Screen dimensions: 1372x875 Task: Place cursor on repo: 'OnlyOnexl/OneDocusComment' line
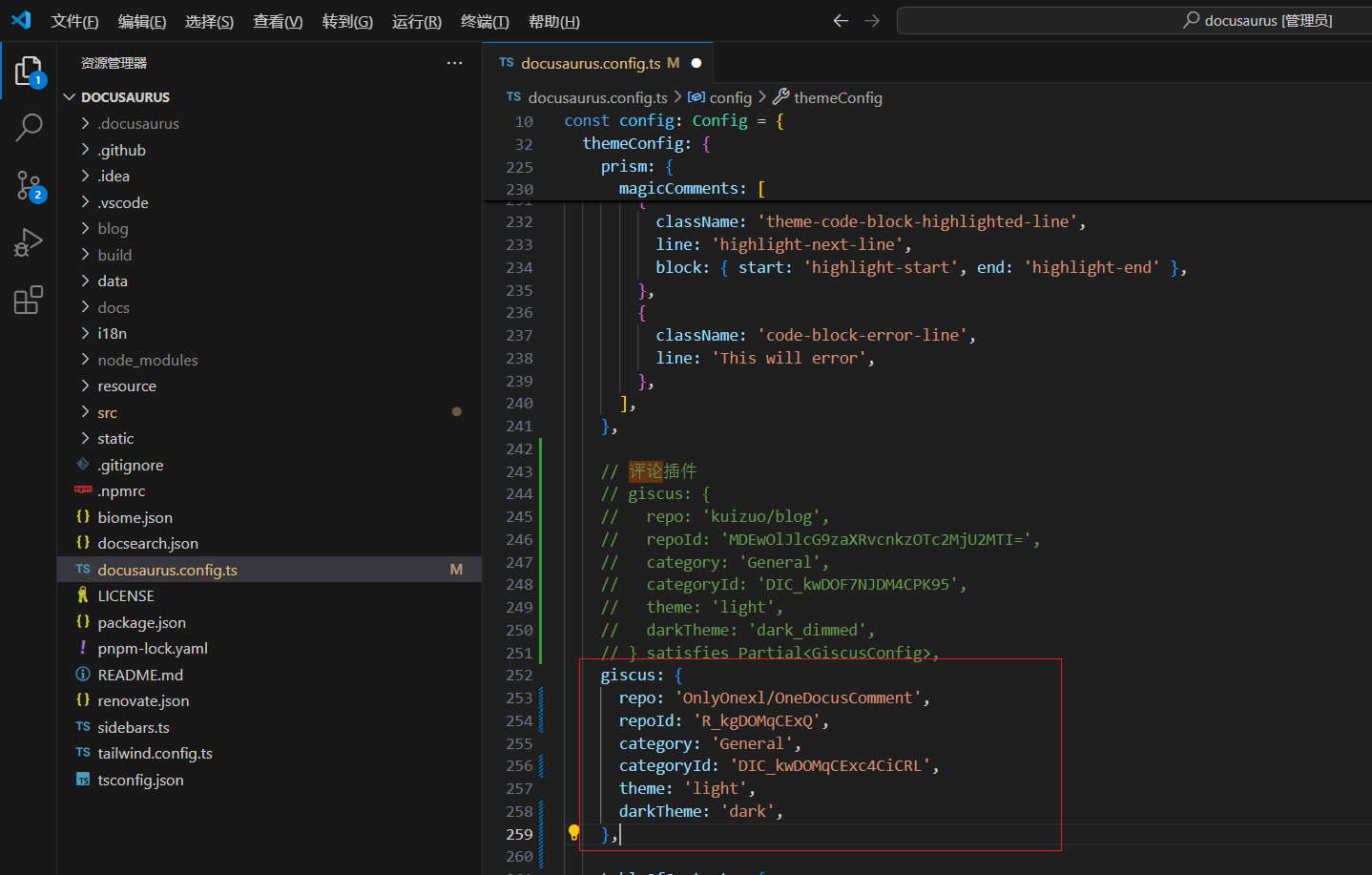click(774, 698)
